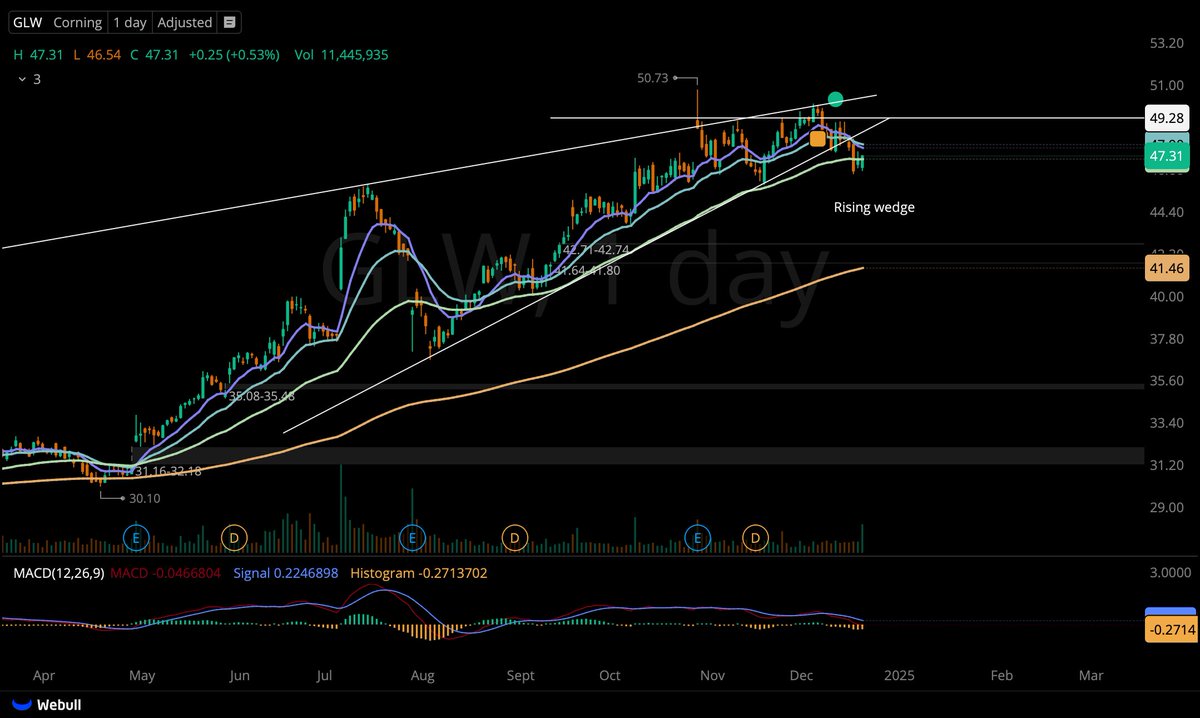Click the Signal 0.2246898 value
Viewport: 1200px width, 718px height.
286,574
